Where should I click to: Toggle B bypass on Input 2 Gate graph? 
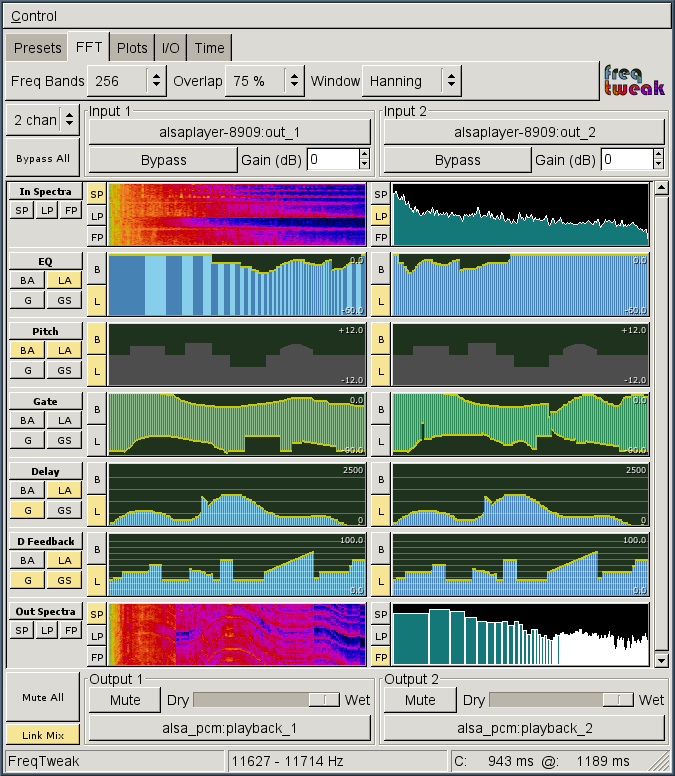[380, 407]
